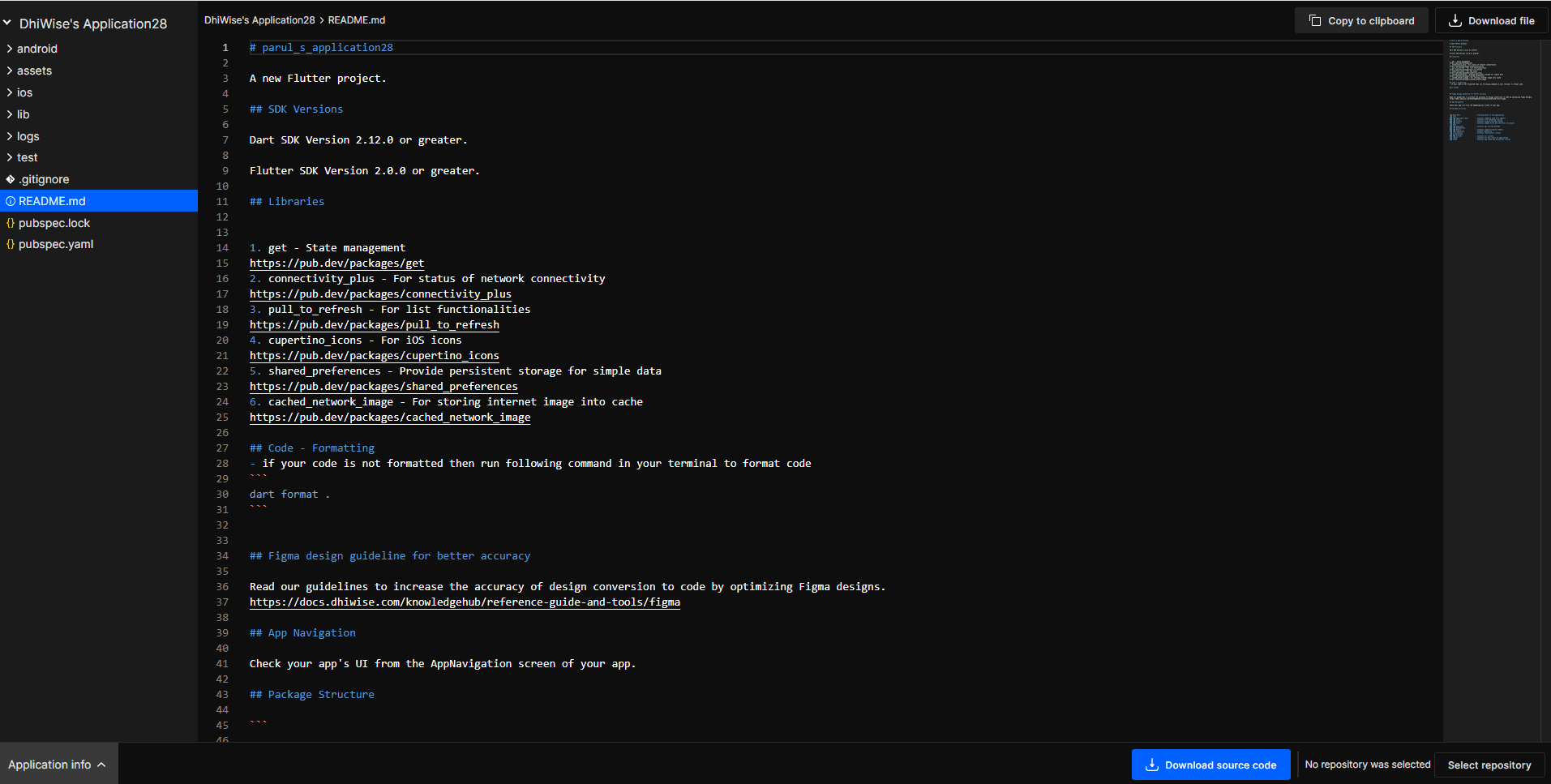Expand the ios folder chevron
The width and height of the screenshot is (1551, 784).
[x=10, y=92]
